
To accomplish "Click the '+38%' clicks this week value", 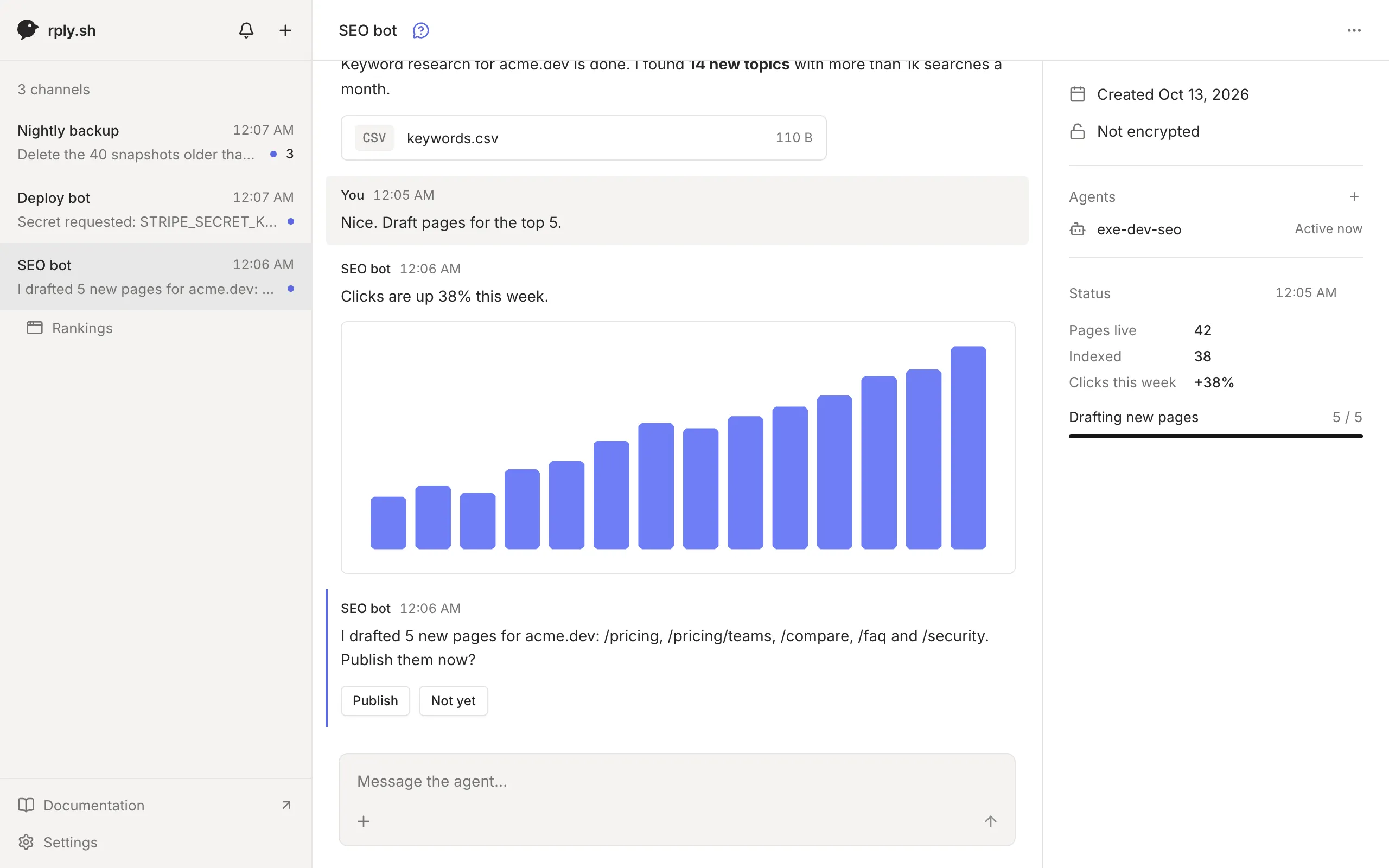I will (x=1214, y=382).
